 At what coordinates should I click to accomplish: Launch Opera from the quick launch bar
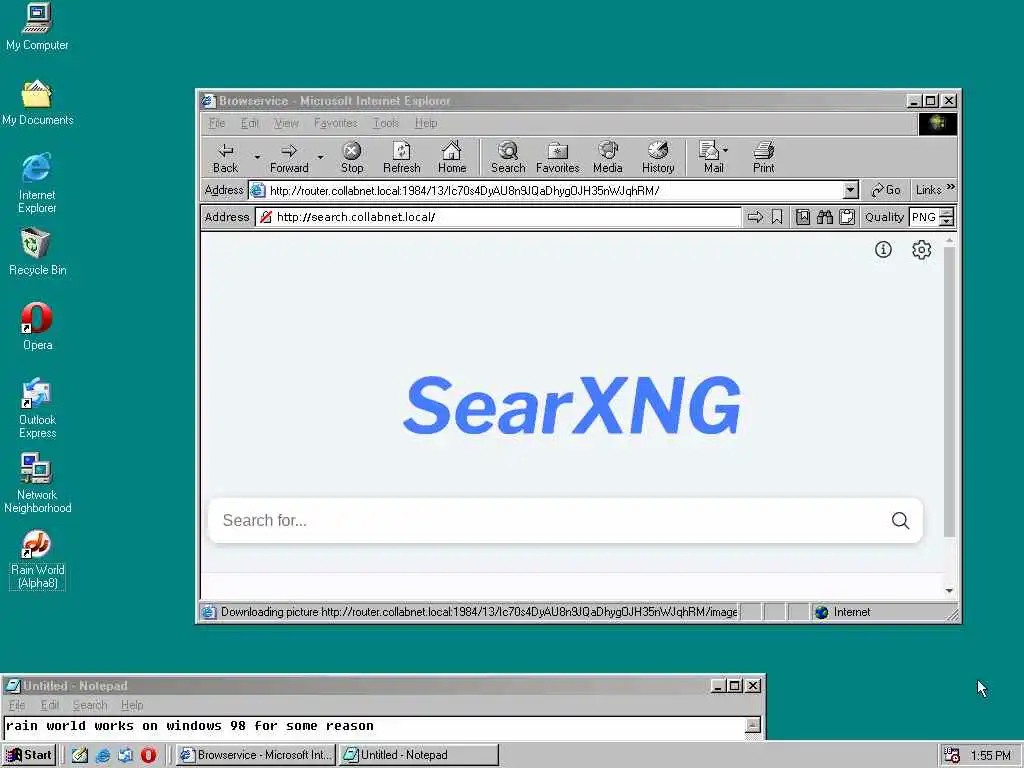[148, 755]
